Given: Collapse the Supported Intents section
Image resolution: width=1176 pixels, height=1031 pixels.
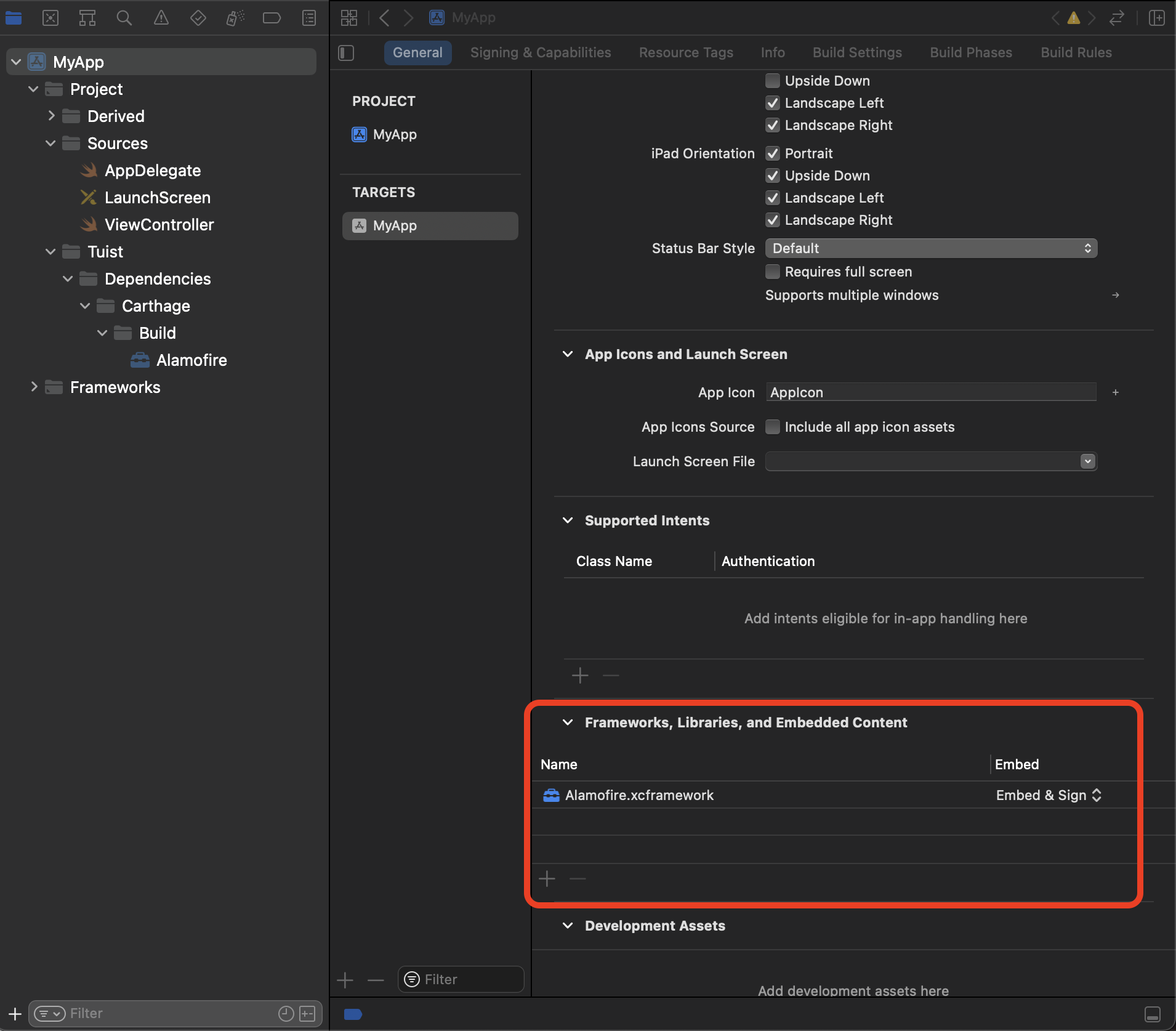Looking at the screenshot, I should pos(568,520).
